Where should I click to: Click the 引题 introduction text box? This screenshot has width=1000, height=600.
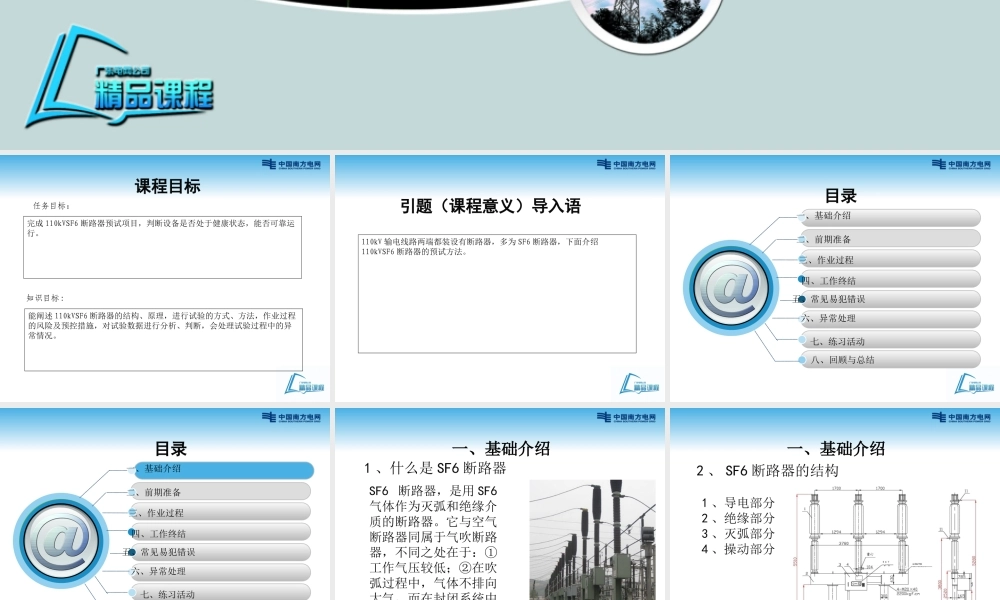[x=497, y=293]
